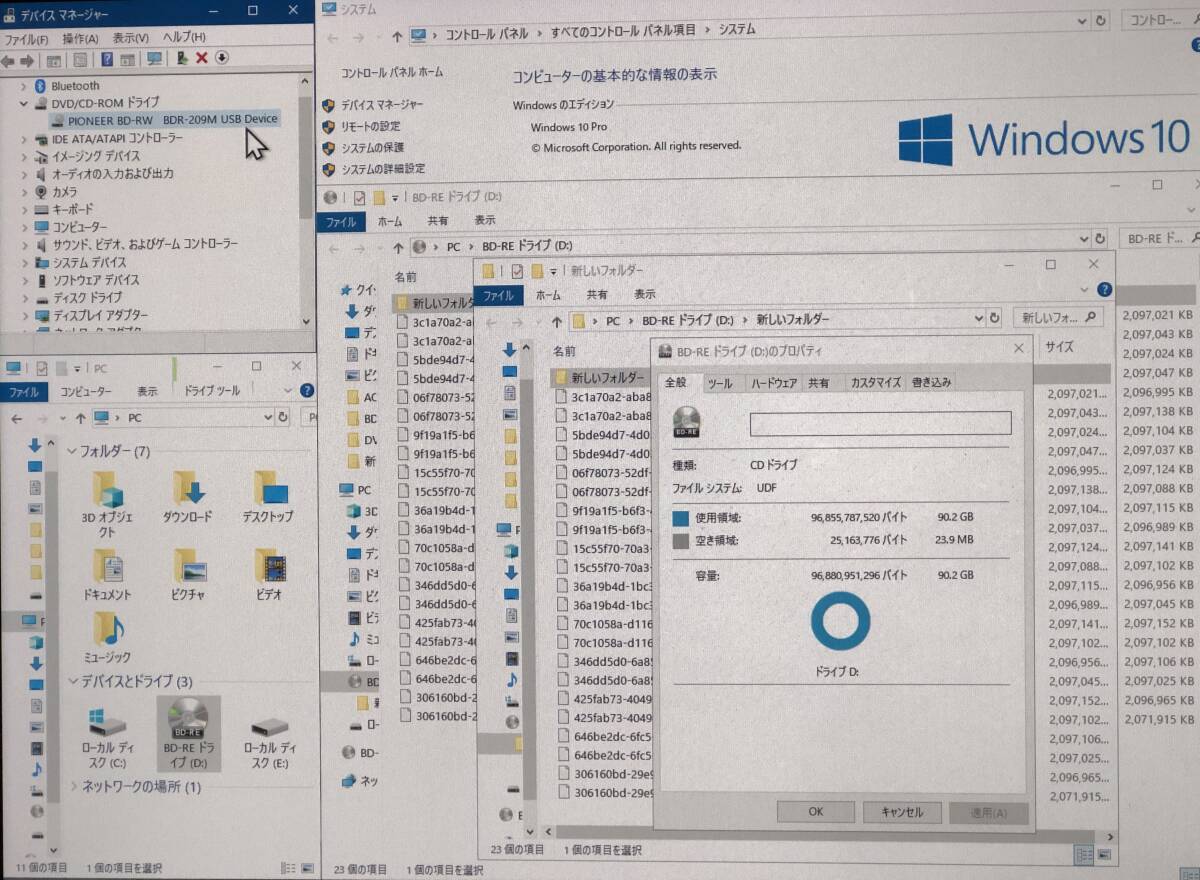Click monitor scan-for-hardware icon in Device Manager
The image size is (1200, 880).
[x=154, y=58]
